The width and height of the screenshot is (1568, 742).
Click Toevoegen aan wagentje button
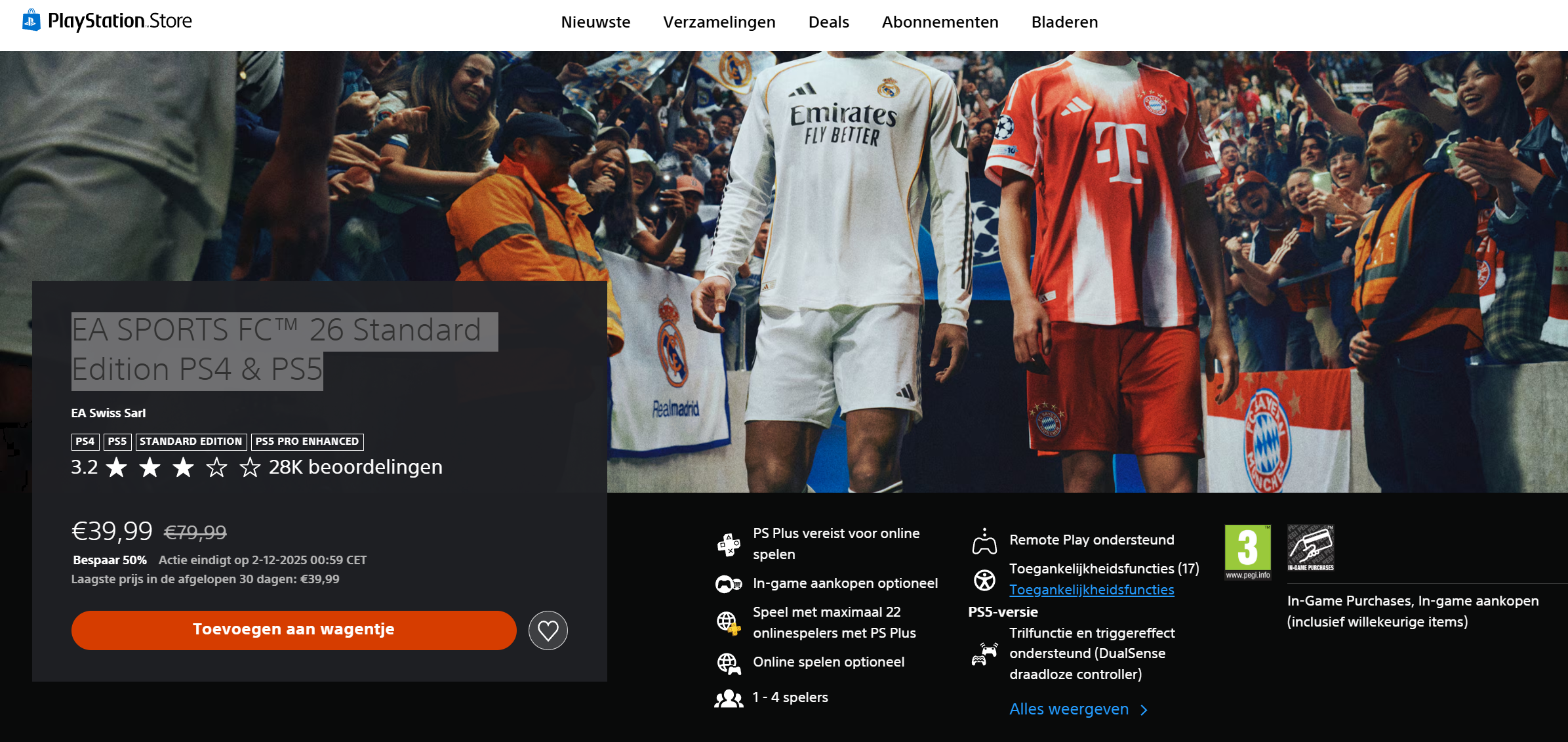click(293, 630)
